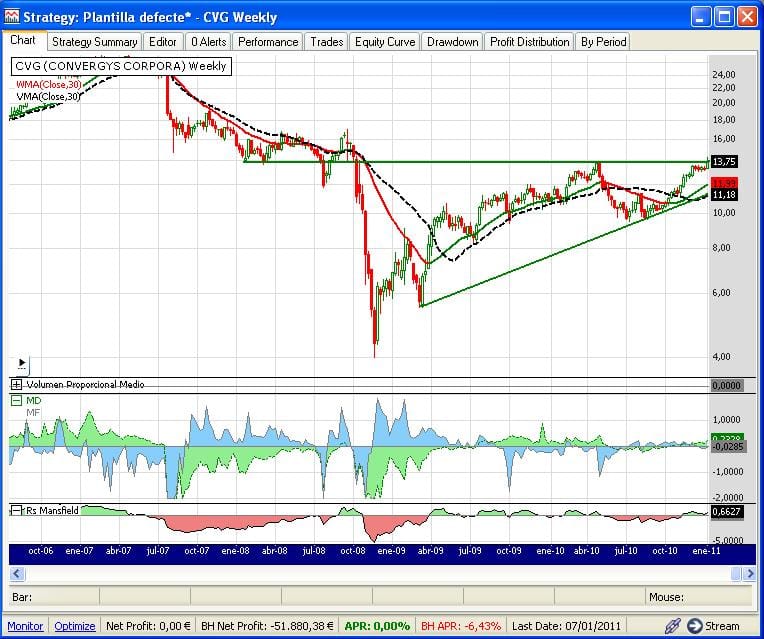Go to the Profit Distribution tab

click(530, 42)
